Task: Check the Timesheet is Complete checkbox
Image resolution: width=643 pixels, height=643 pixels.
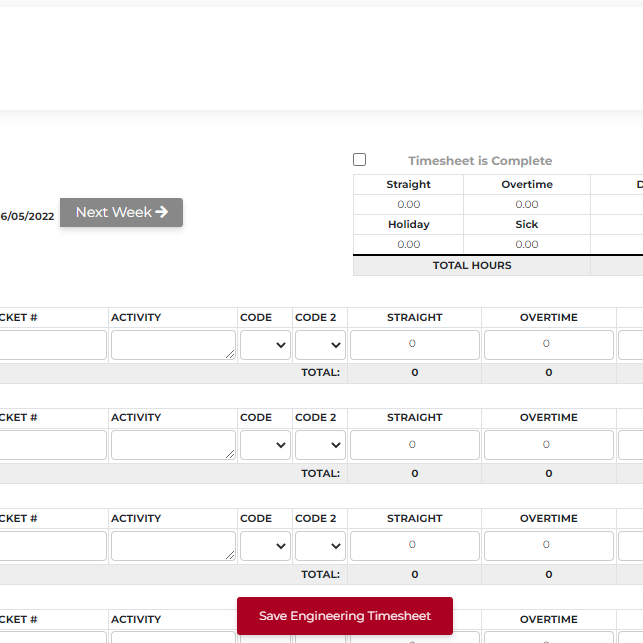Action: (x=360, y=160)
